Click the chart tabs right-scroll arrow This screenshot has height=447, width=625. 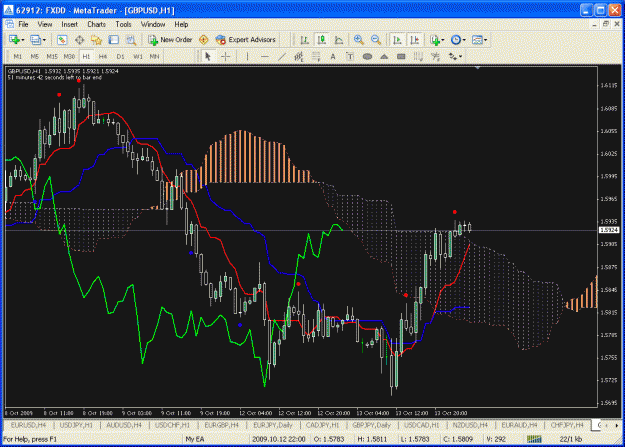tap(616, 425)
